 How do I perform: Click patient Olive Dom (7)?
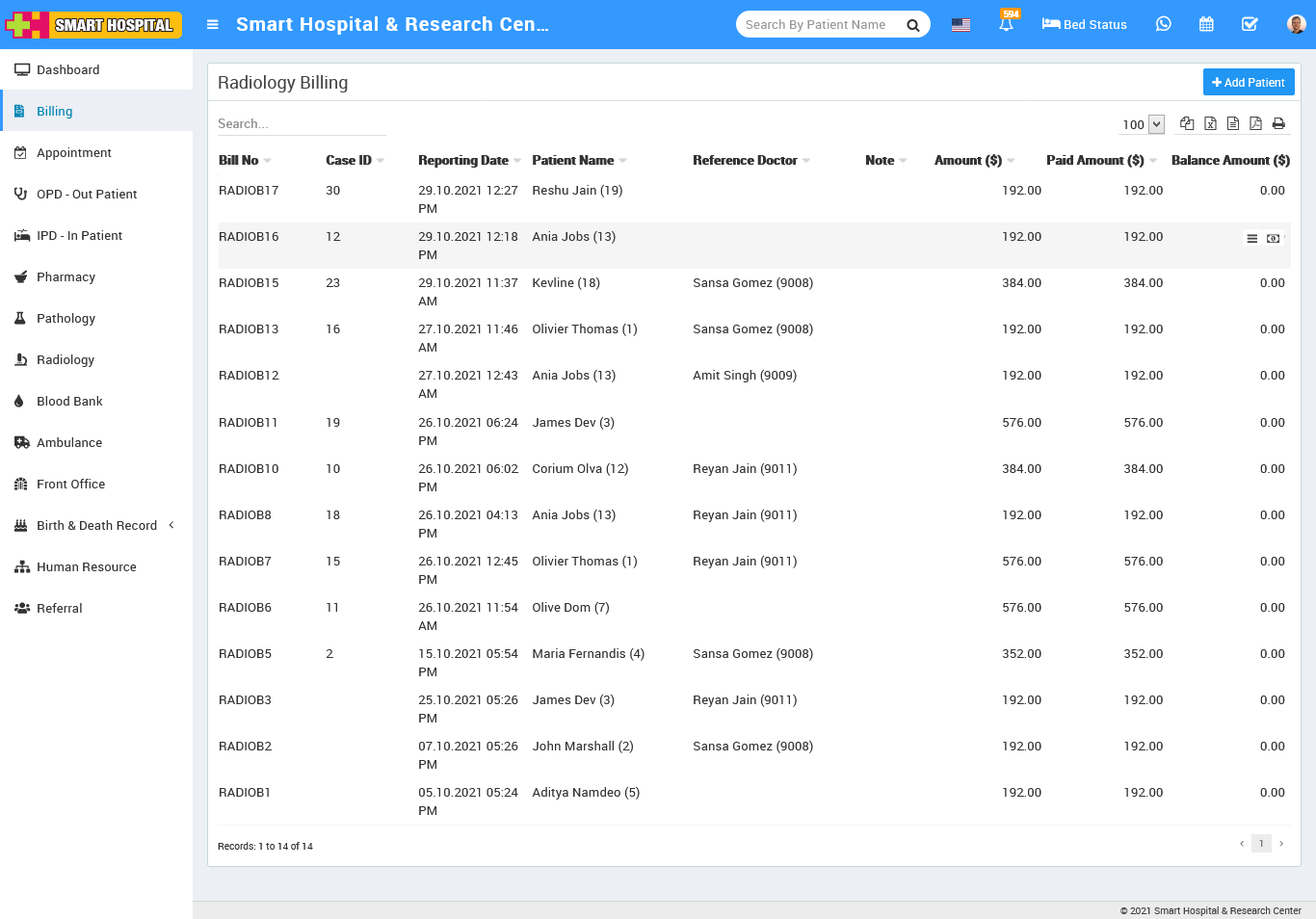[x=570, y=608]
